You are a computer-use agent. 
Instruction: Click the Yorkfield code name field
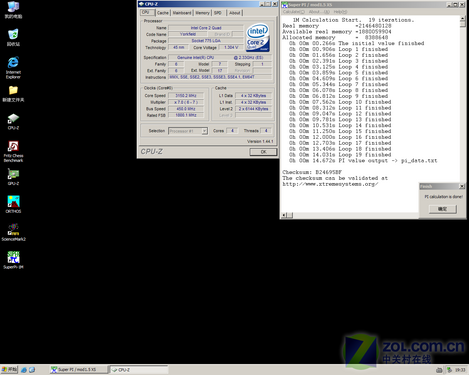pyautogui.click(x=188, y=34)
